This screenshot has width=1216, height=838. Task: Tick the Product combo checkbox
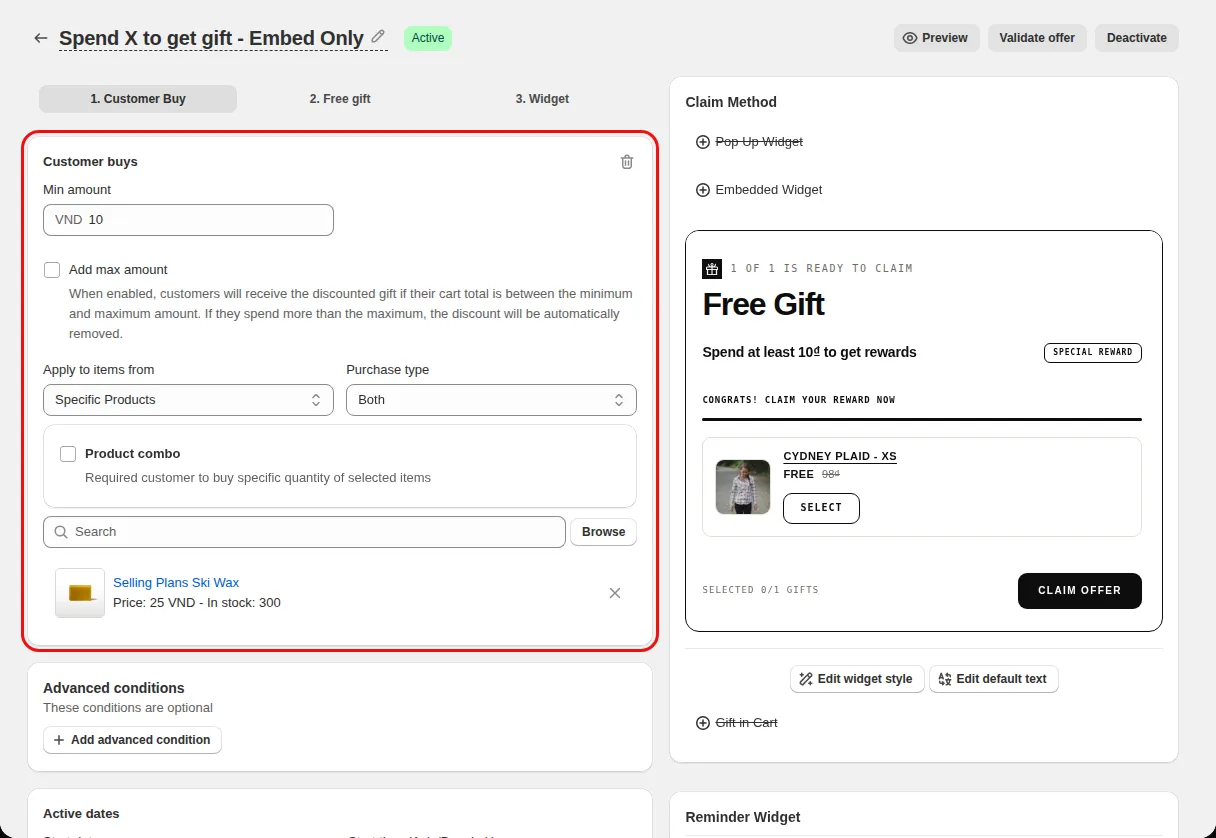(x=68, y=454)
